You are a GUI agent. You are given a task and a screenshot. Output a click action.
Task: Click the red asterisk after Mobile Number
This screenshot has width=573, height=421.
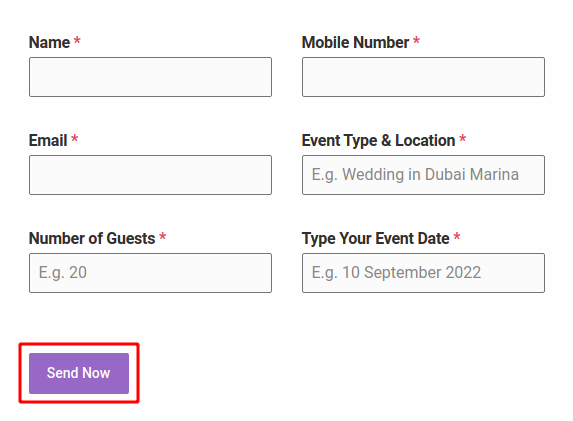tap(416, 40)
